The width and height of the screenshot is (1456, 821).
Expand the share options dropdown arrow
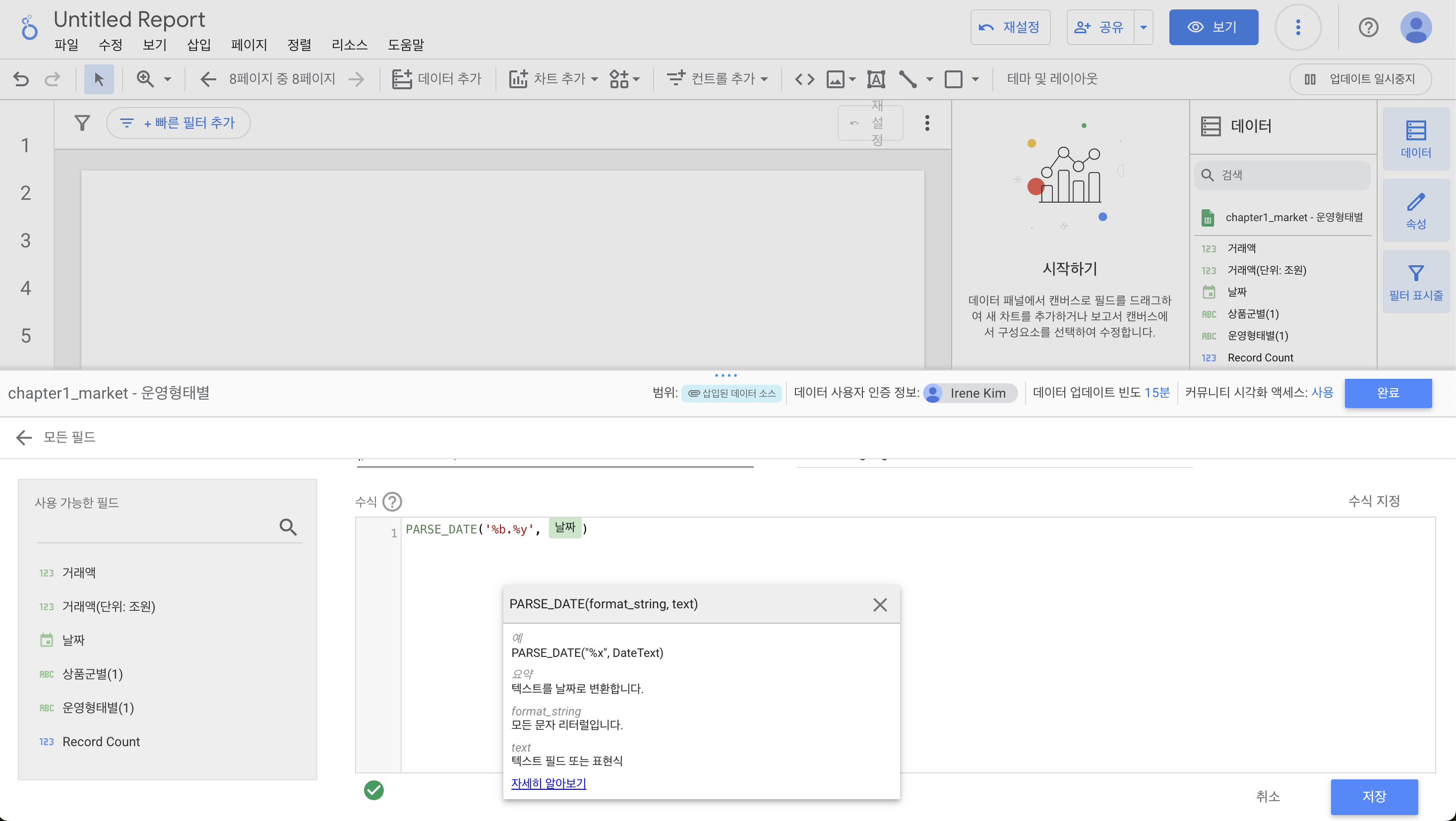1143,27
